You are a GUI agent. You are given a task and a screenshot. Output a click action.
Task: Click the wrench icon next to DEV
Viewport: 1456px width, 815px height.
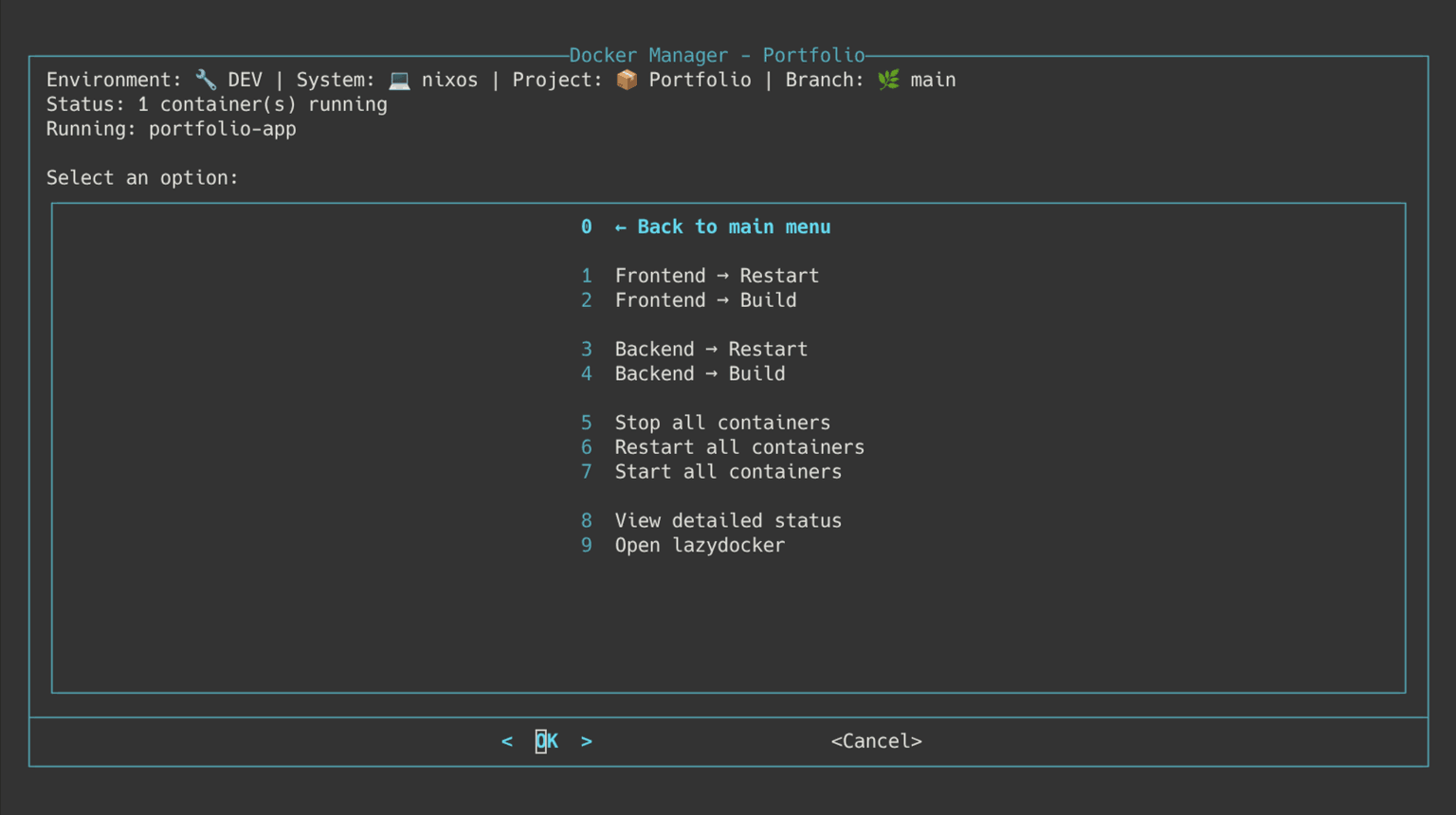206,80
